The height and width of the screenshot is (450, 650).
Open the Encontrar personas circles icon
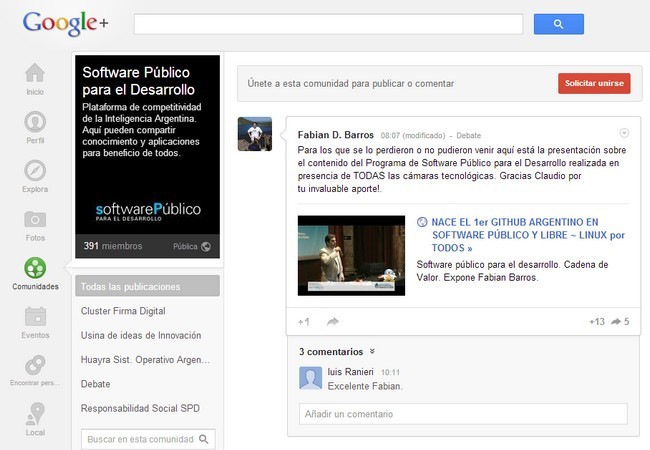coord(35,365)
